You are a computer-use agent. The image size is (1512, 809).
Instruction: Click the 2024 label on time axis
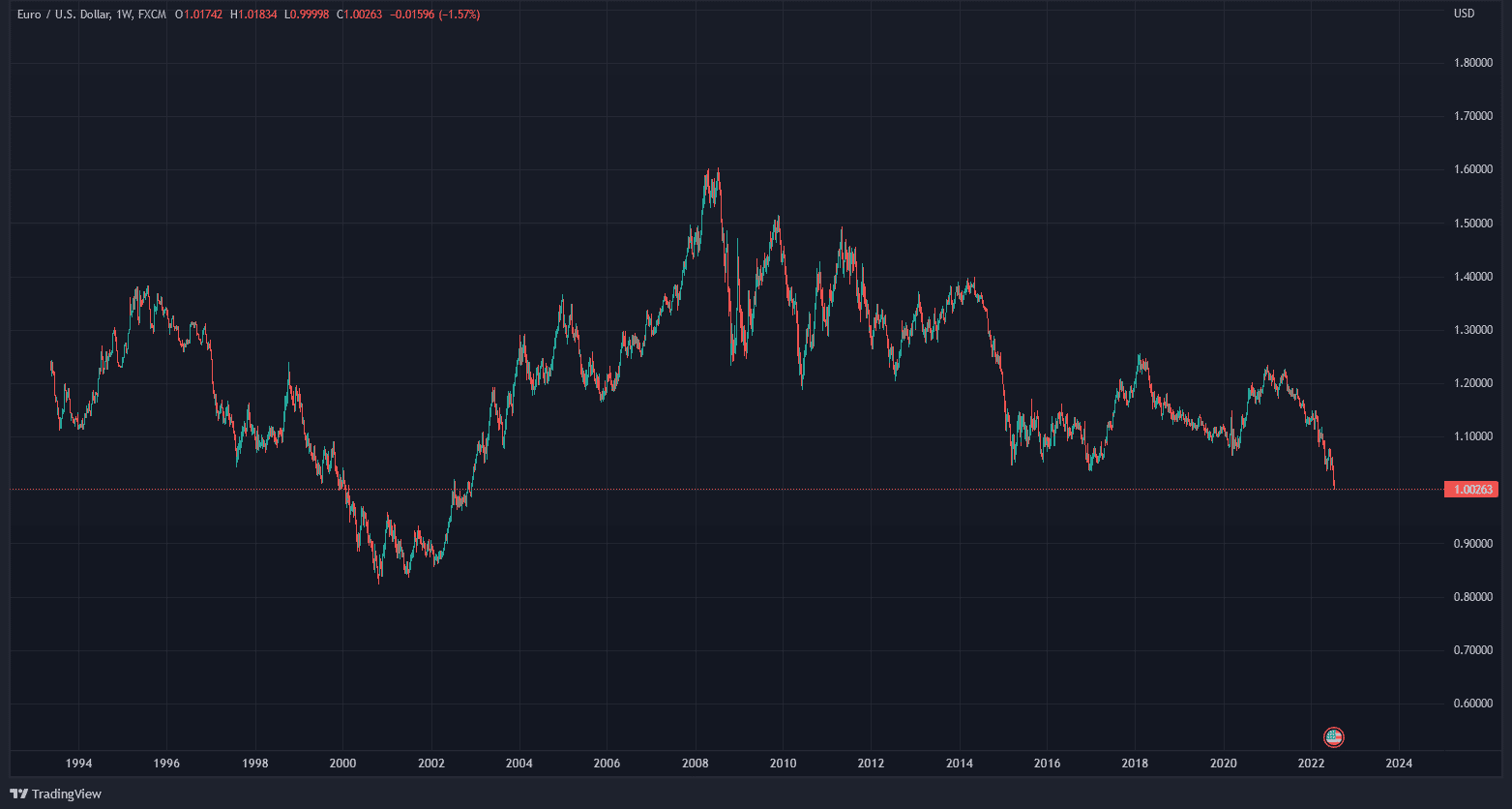[x=1399, y=764]
